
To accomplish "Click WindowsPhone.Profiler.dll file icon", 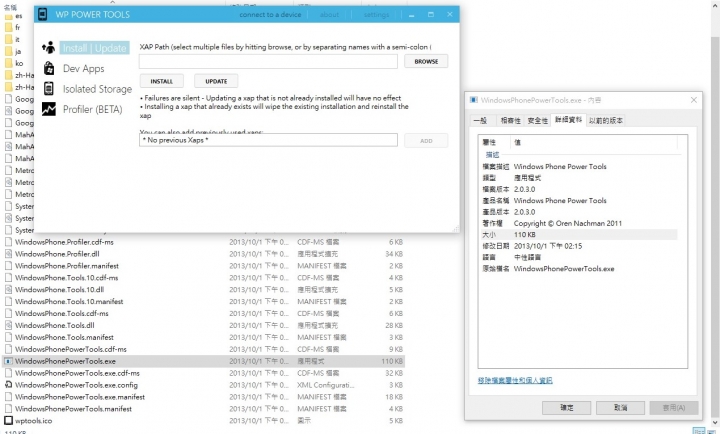I will pyautogui.click(x=8, y=254).
